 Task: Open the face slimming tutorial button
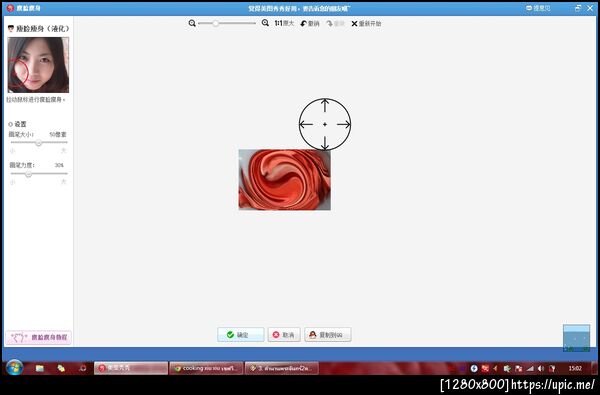39,338
